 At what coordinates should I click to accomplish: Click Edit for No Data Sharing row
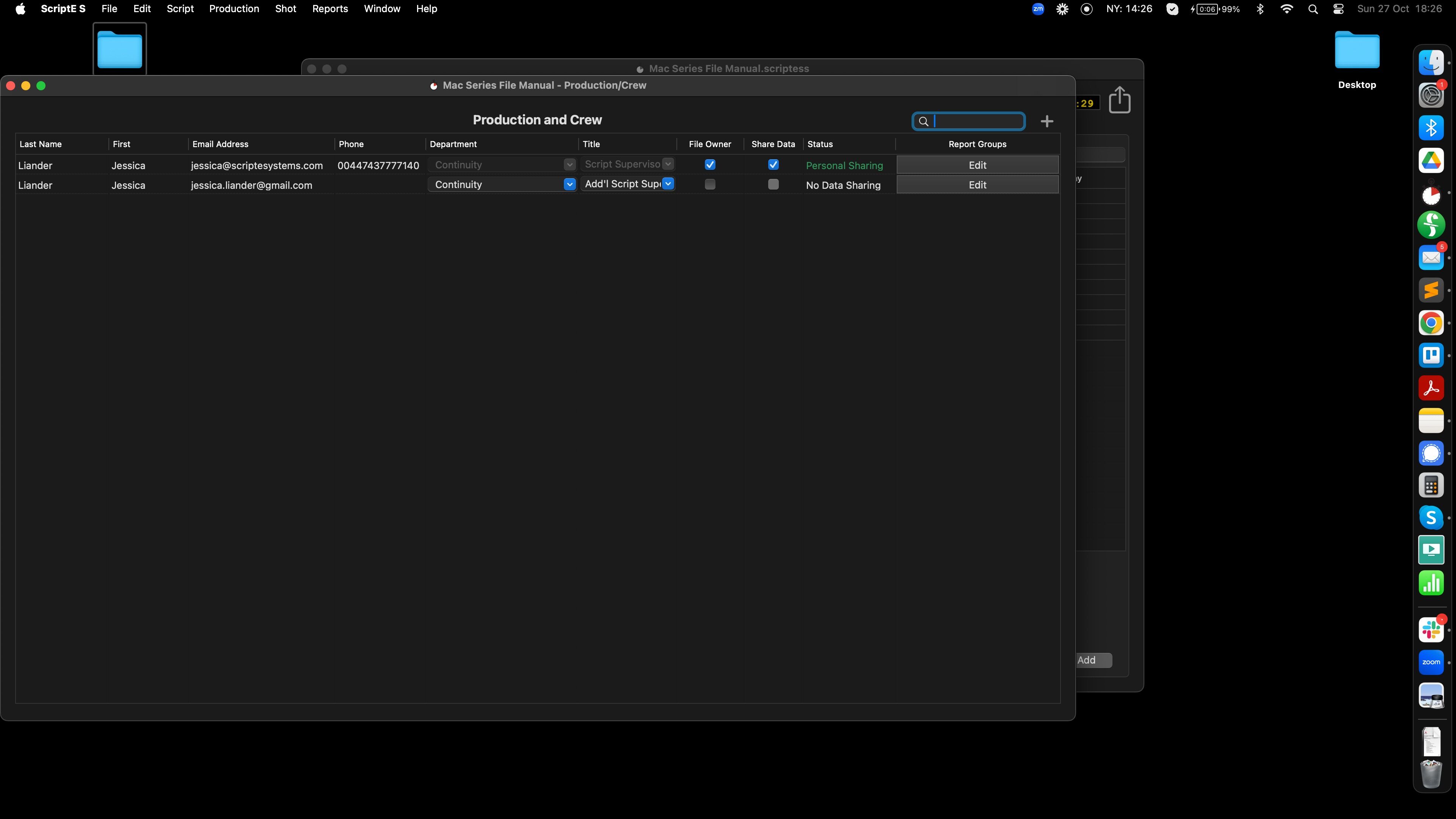point(977,185)
